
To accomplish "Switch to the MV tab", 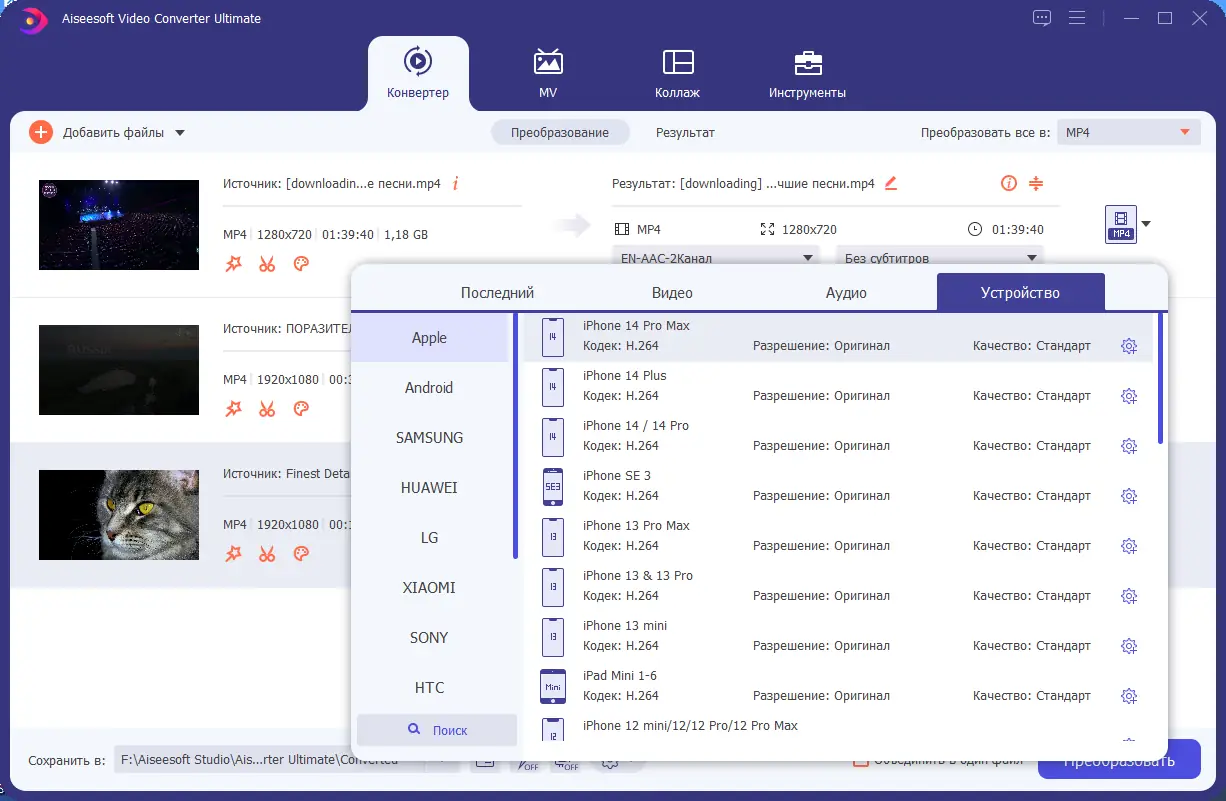I will tap(547, 73).
